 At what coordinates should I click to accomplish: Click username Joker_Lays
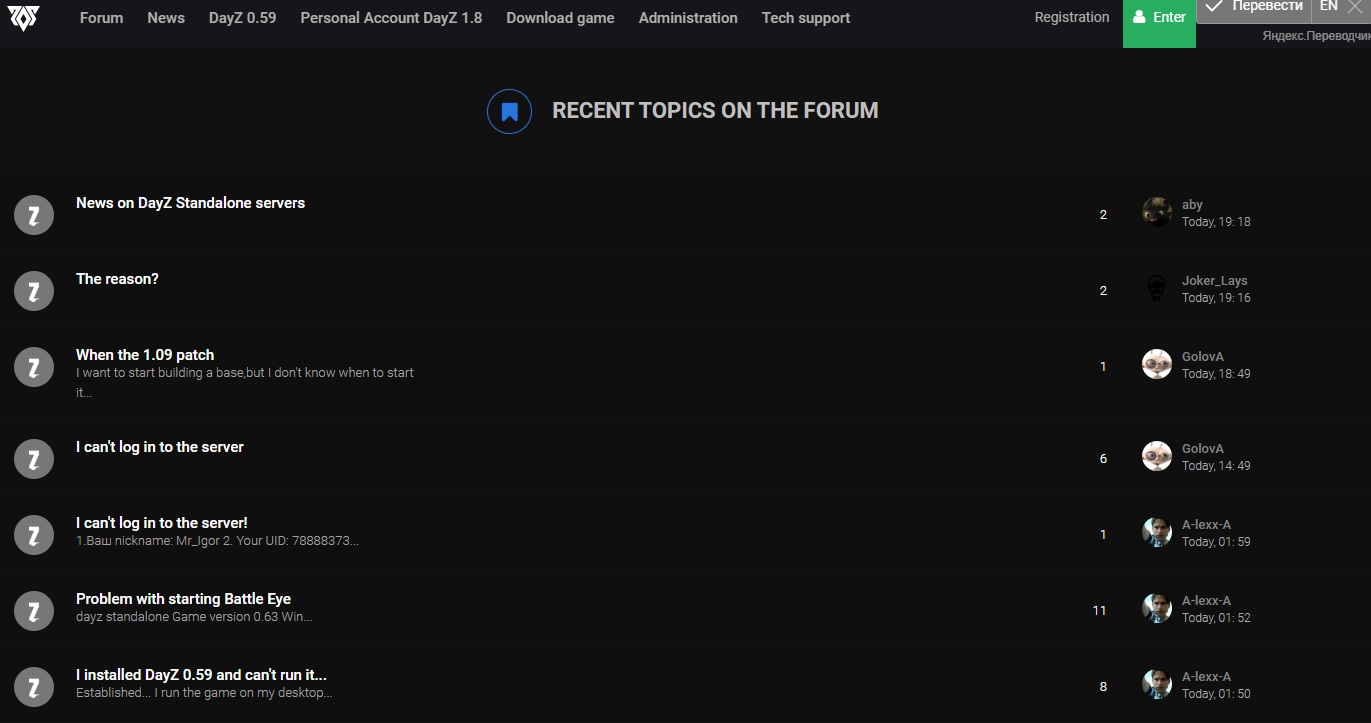point(1215,281)
